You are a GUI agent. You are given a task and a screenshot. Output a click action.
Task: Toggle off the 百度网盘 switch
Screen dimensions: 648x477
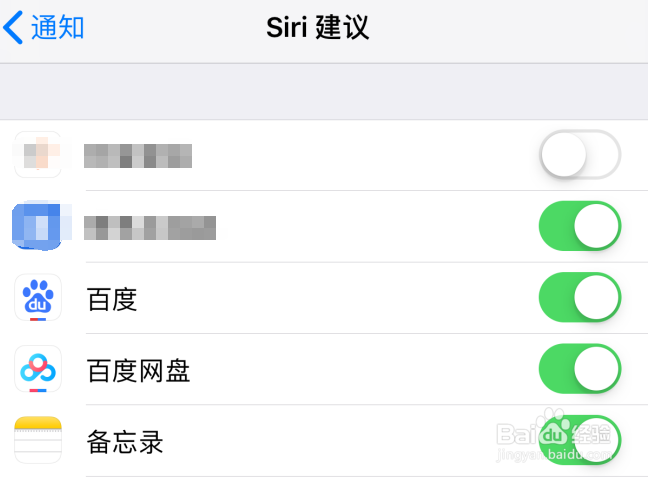point(580,370)
